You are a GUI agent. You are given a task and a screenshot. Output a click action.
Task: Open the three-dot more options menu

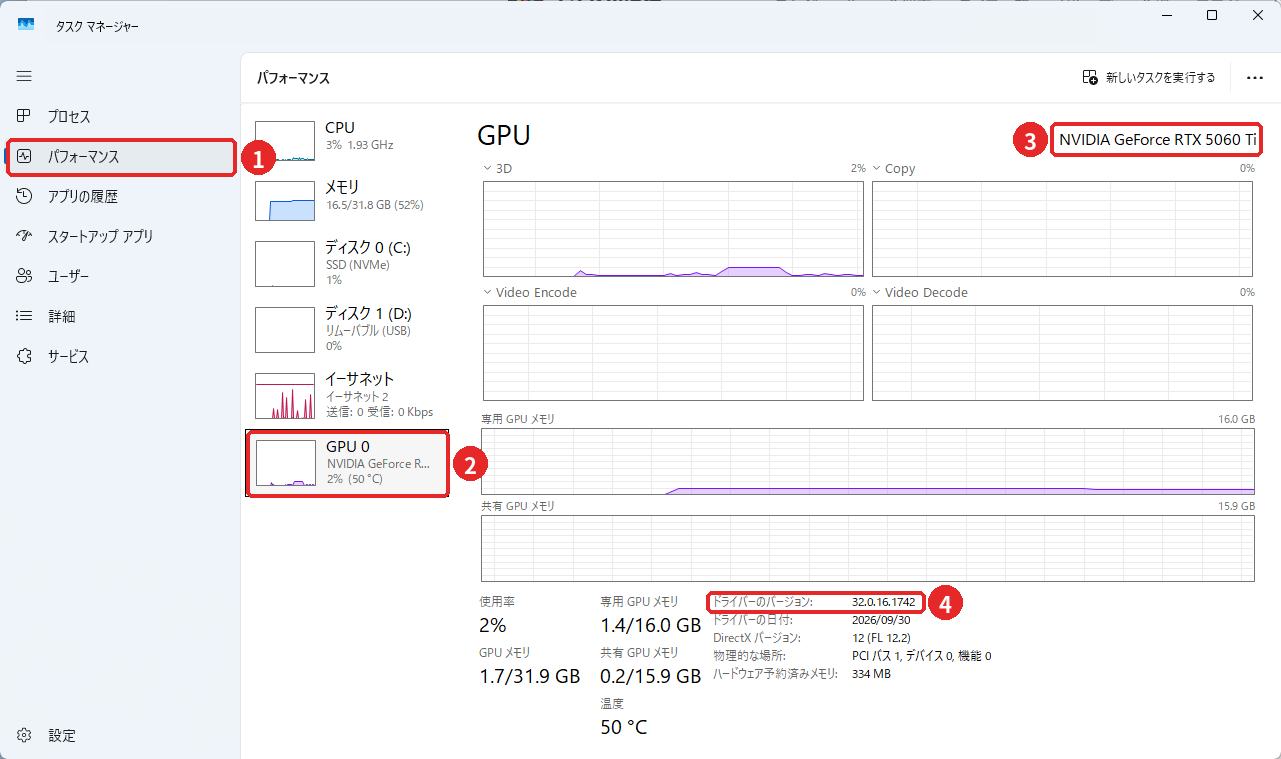[1255, 77]
